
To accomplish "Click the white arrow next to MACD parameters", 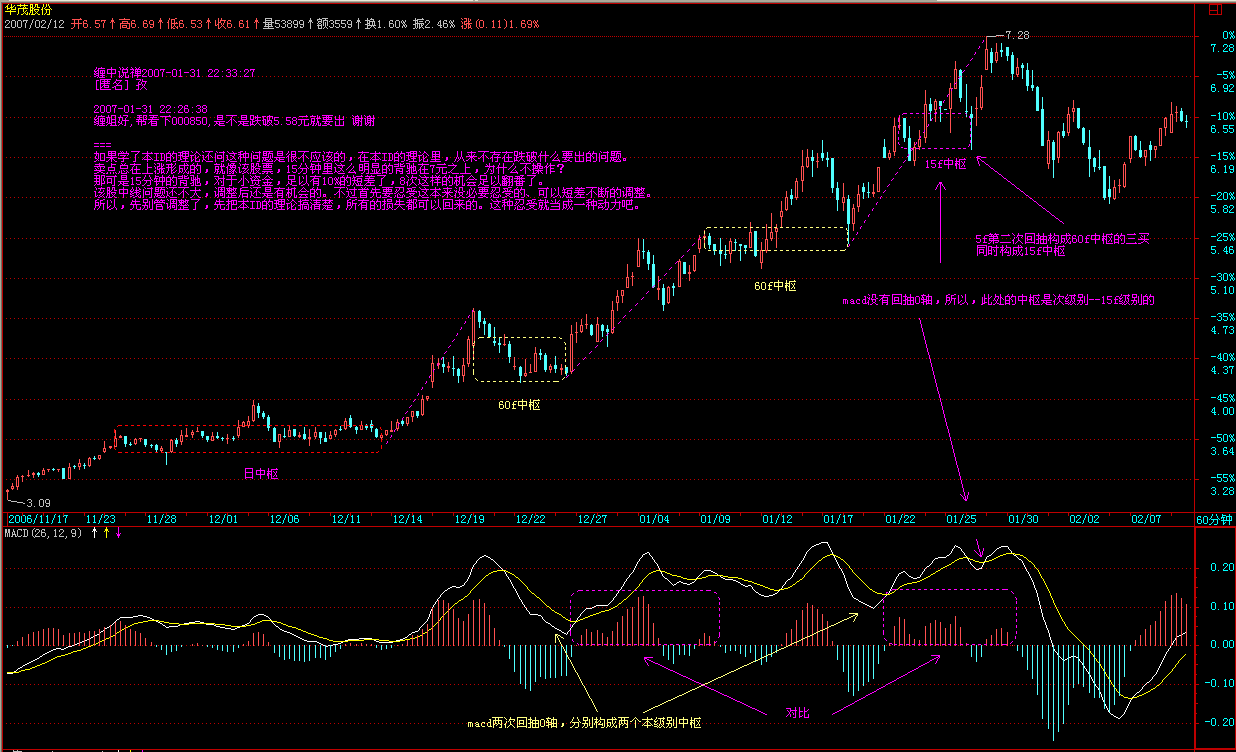I will click(95, 533).
